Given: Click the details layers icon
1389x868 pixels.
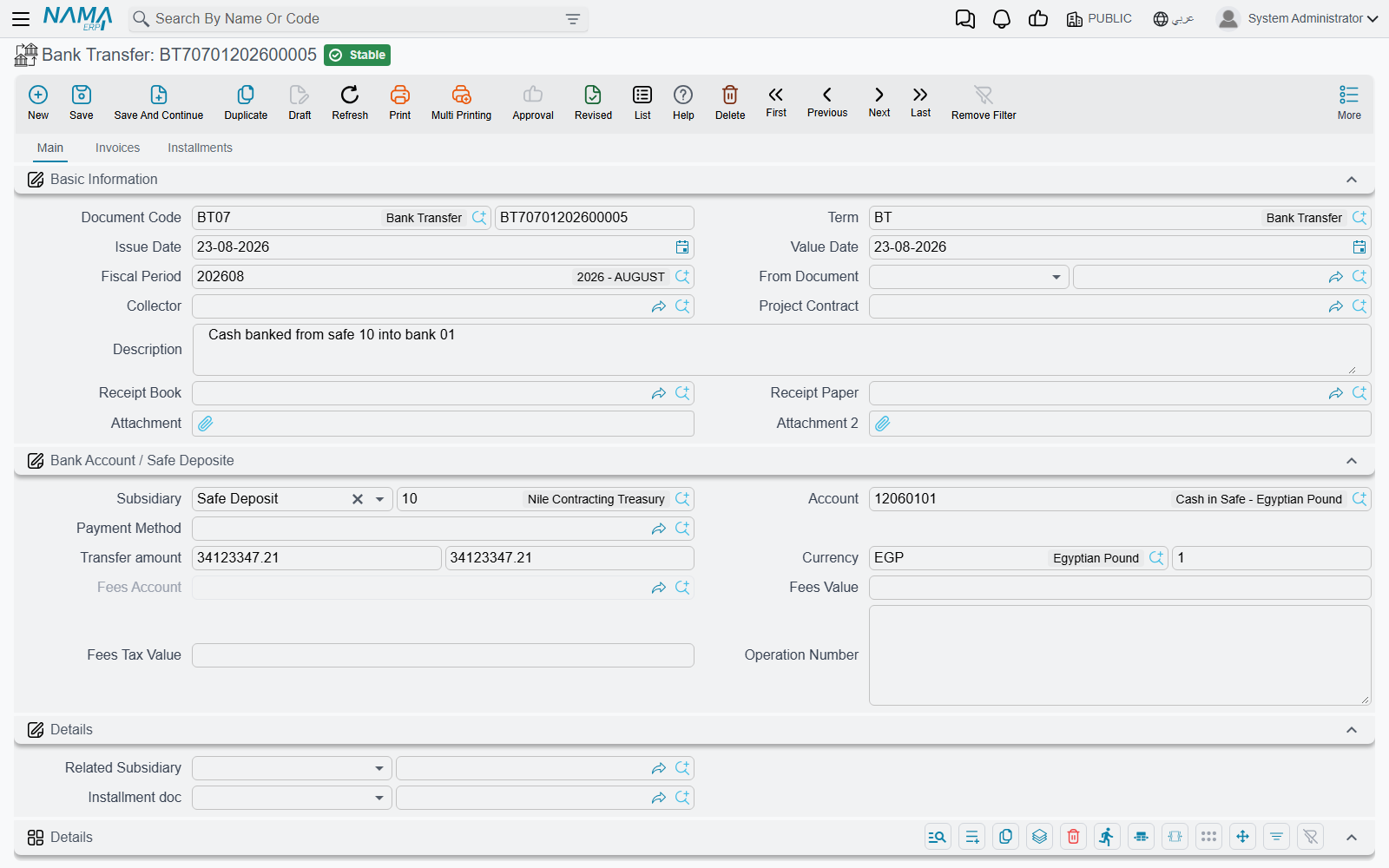Looking at the screenshot, I should pyautogui.click(x=1039, y=837).
